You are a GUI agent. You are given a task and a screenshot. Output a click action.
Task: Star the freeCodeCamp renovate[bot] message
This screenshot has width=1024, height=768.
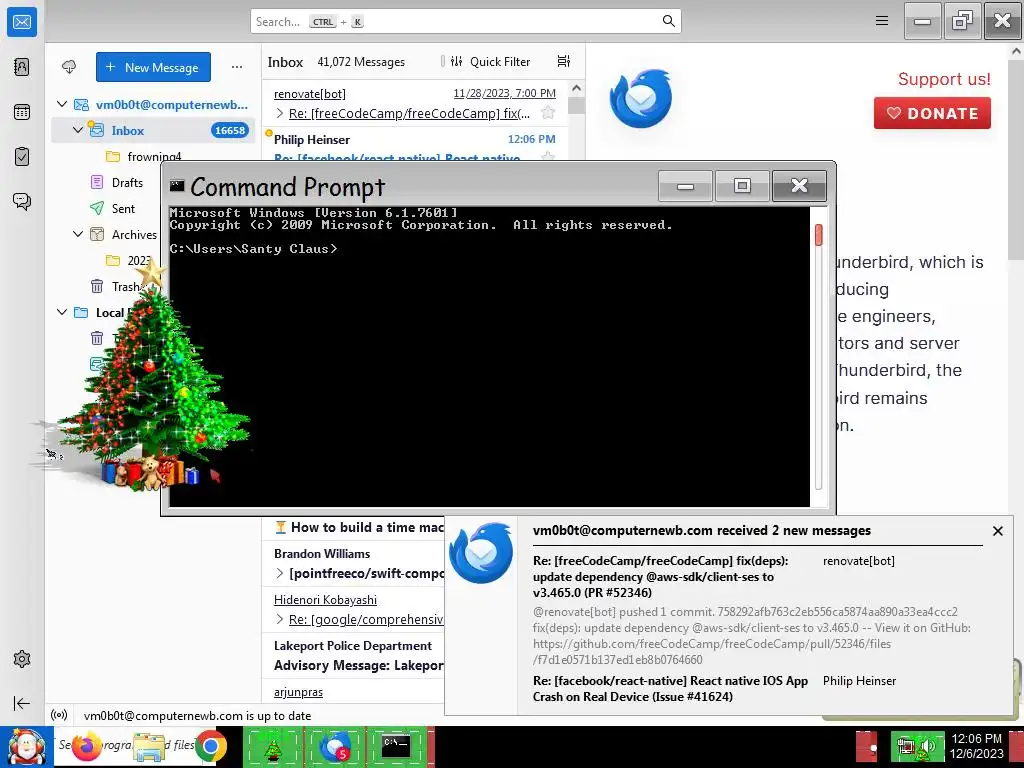[548, 113]
